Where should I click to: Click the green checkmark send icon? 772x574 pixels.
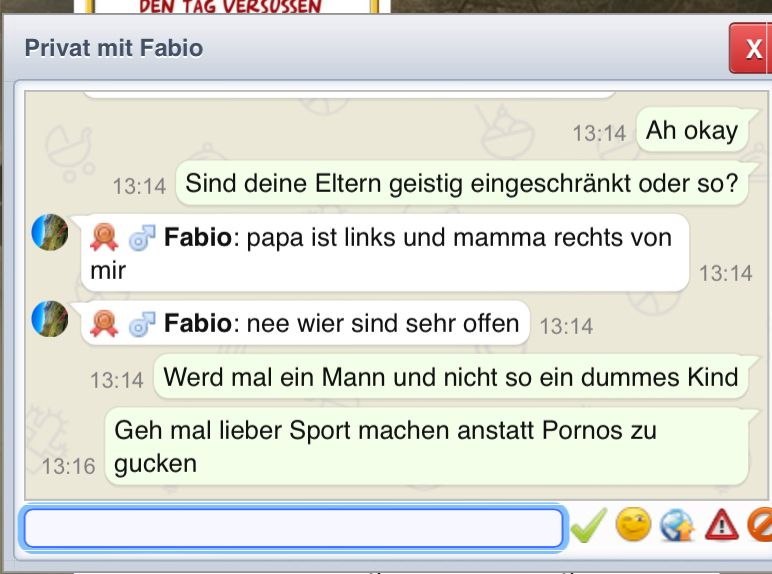pyautogui.click(x=589, y=526)
